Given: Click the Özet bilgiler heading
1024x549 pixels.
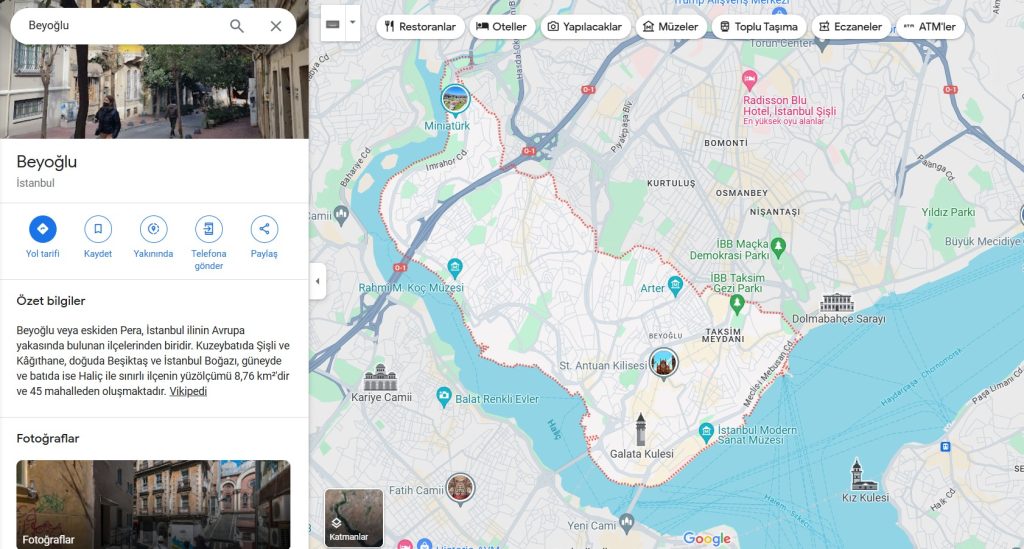Looking at the screenshot, I should 51,301.
